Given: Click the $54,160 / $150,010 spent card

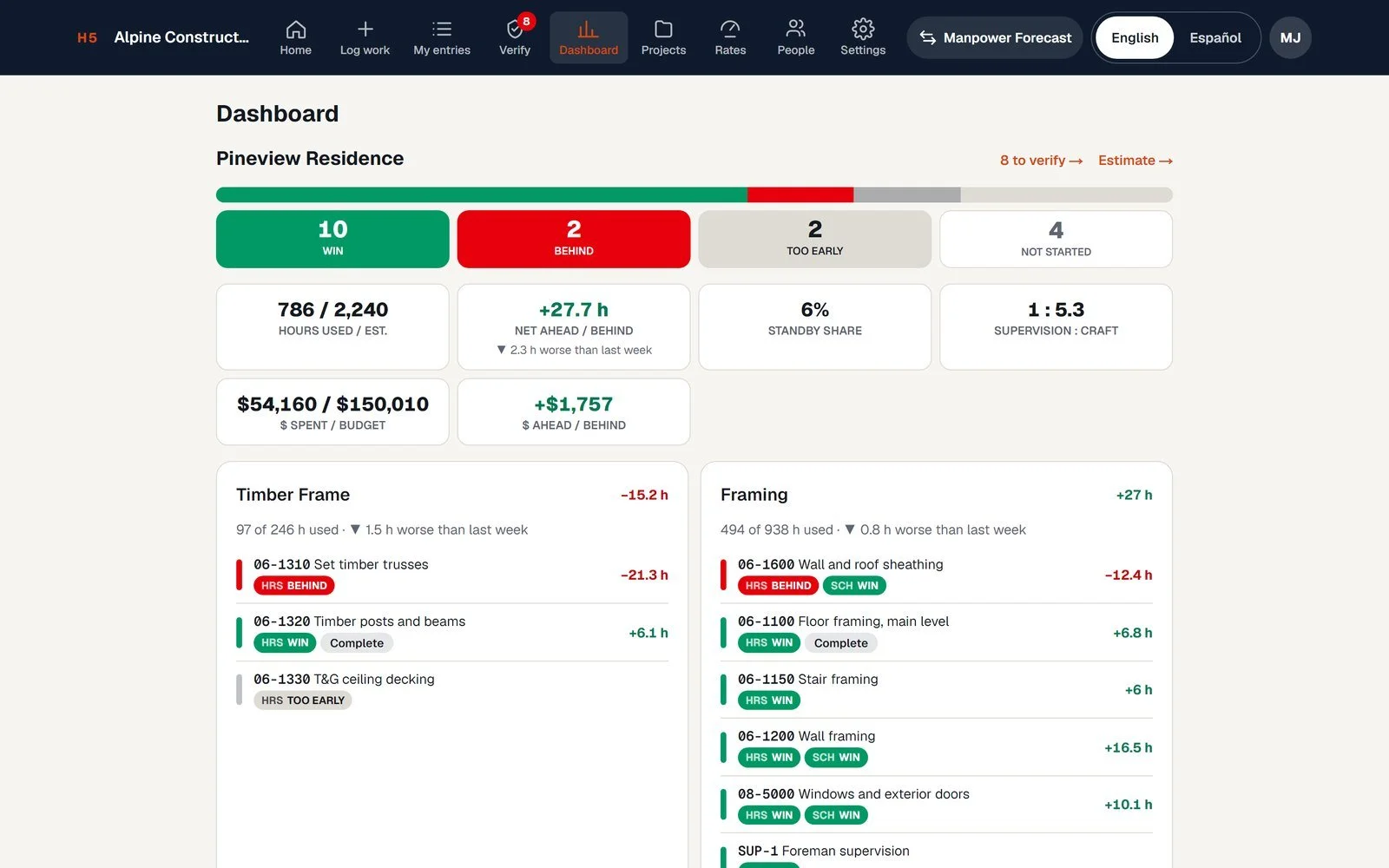Looking at the screenshot, I should 332,411.
